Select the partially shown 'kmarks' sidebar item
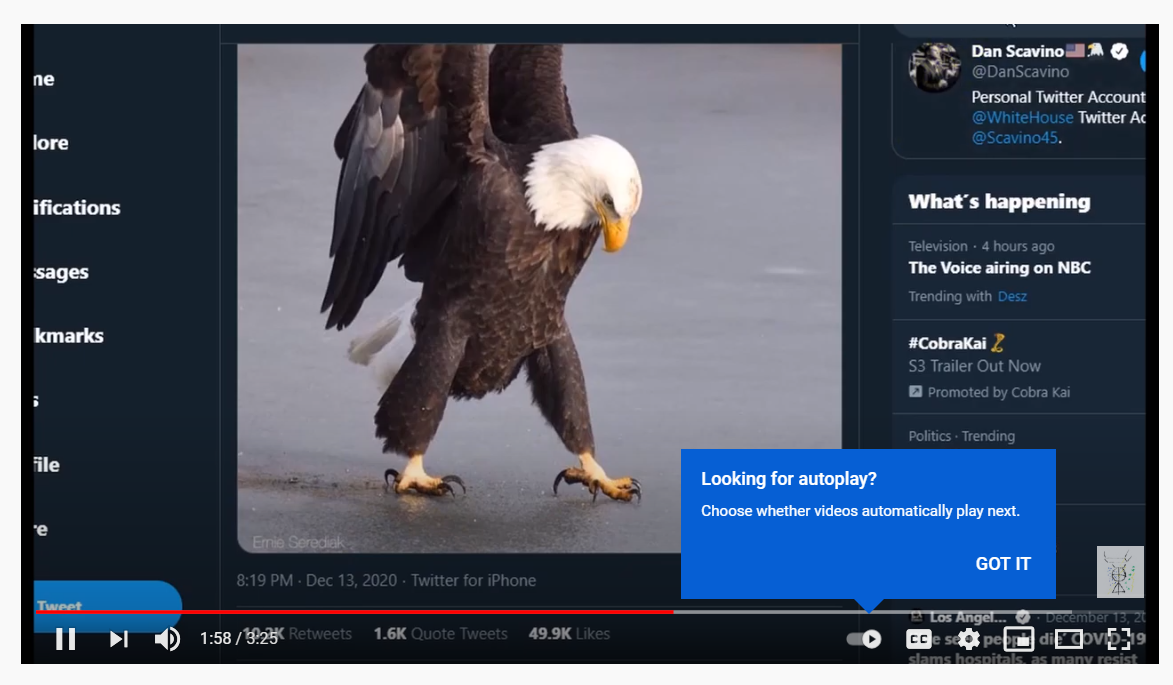 tap(69, 336)
